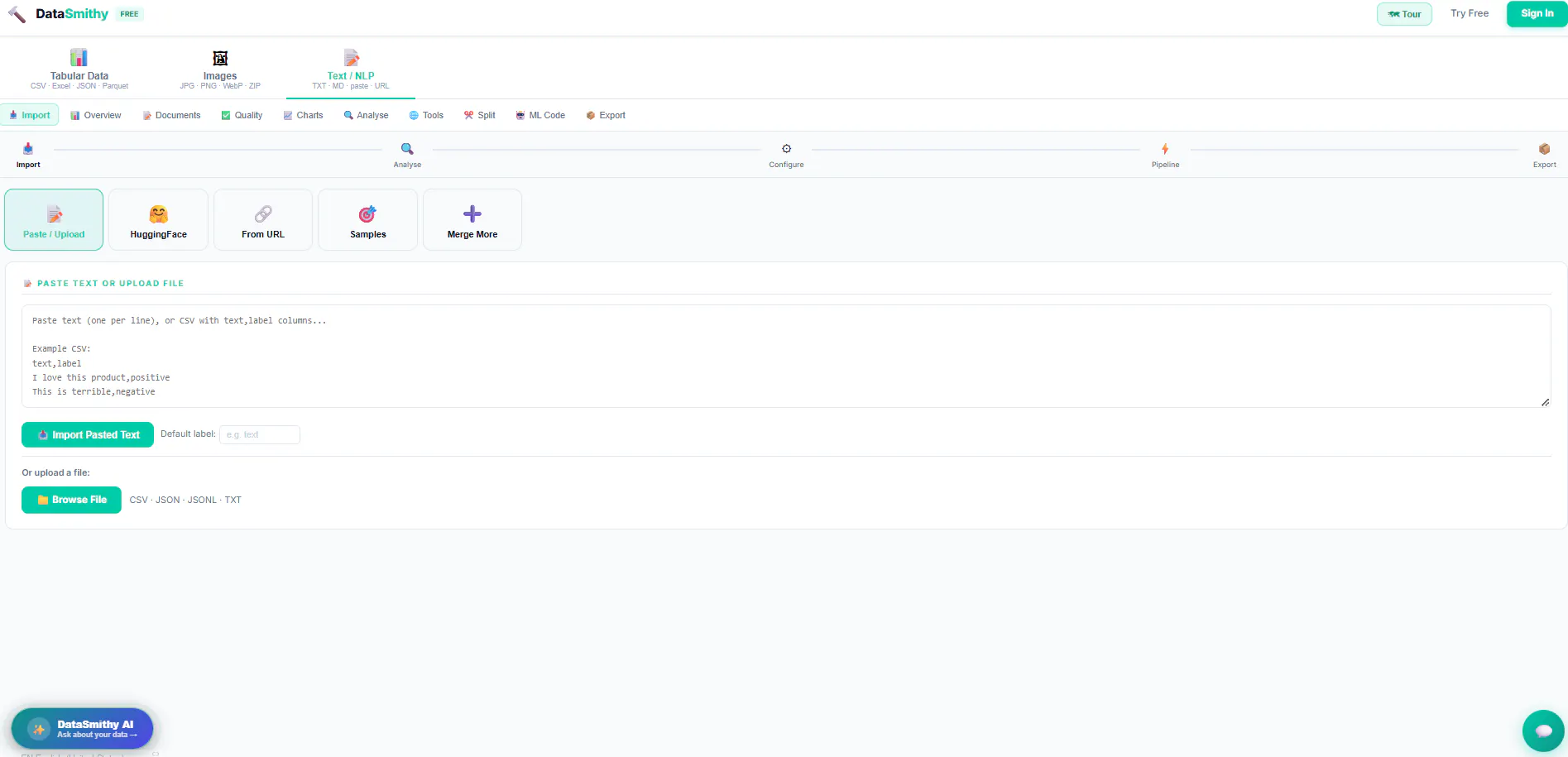Open the chat bubble widget
This screenshot has height=757, width=1568.
tap(1543, 731)
